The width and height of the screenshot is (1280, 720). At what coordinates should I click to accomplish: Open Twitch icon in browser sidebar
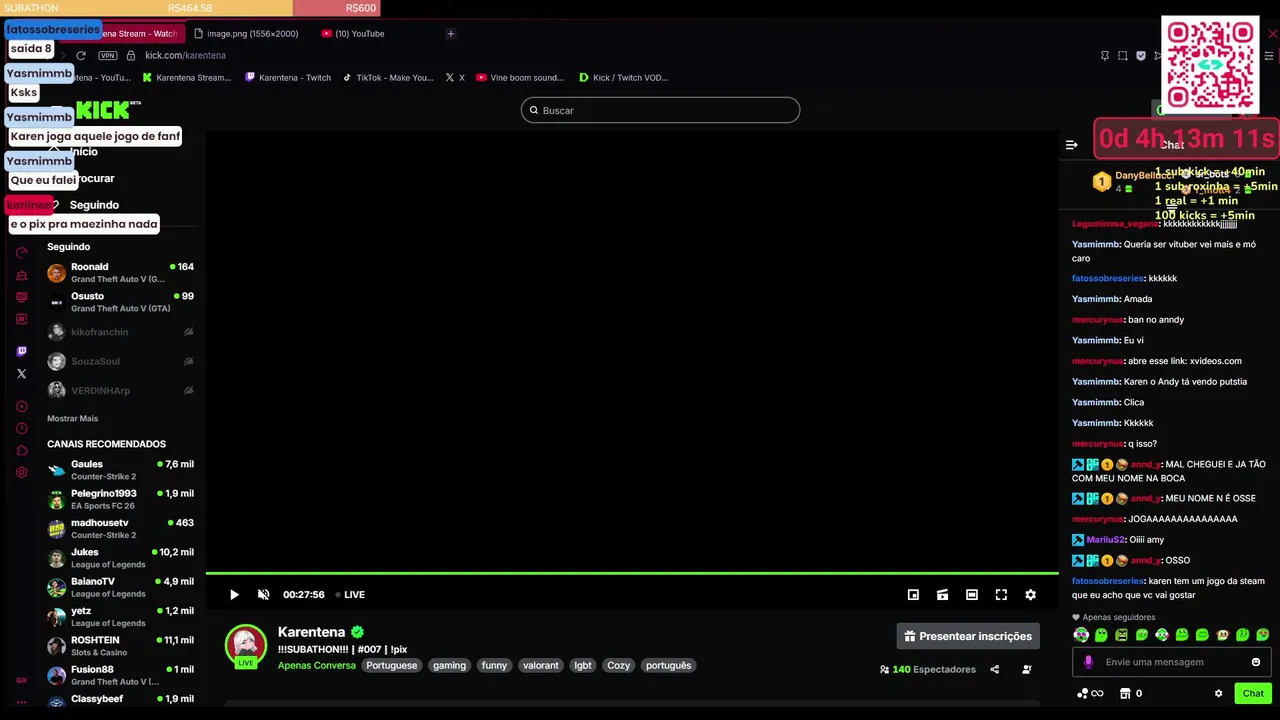point(22,351)
